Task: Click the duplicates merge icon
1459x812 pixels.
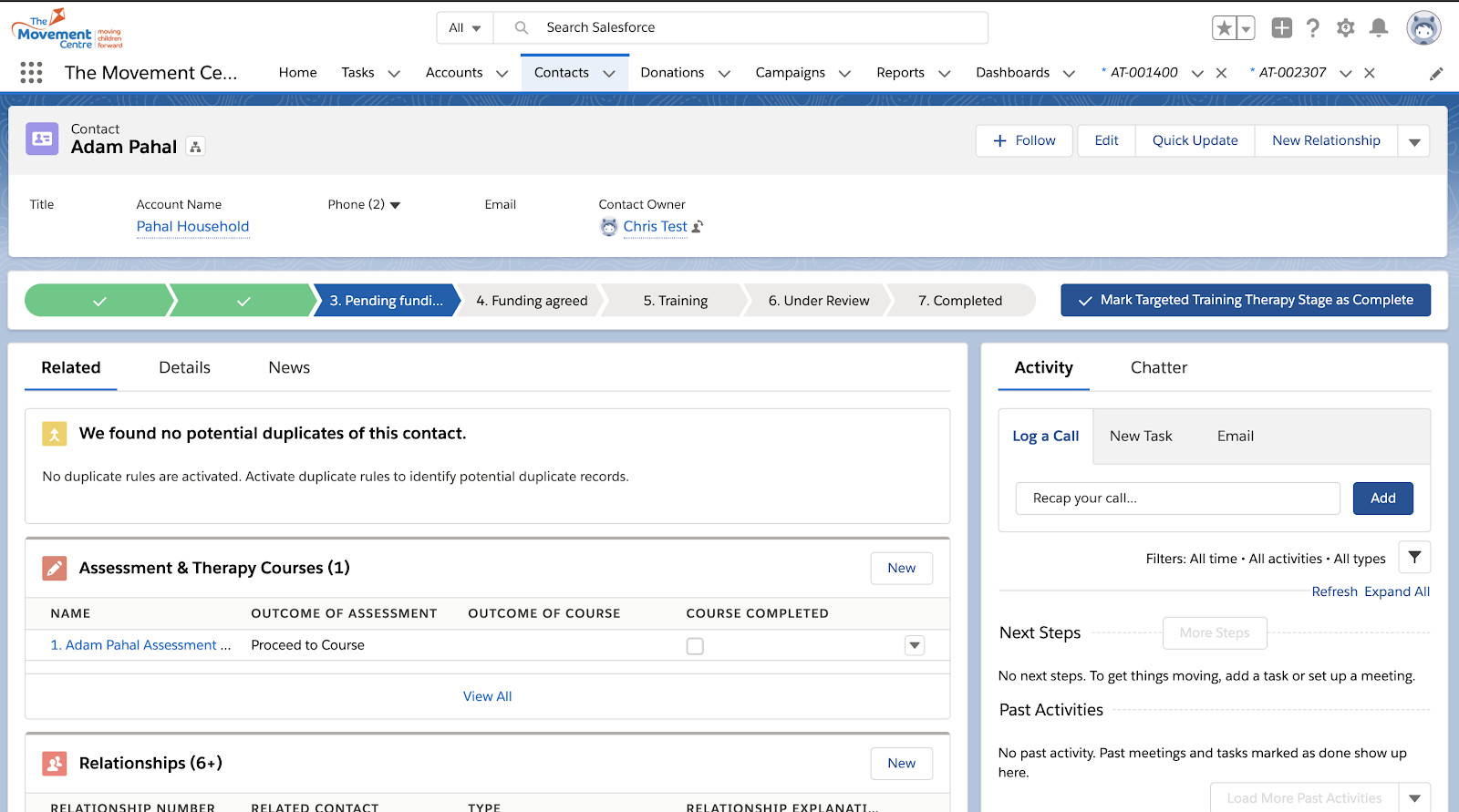Action: coord(55,435)
